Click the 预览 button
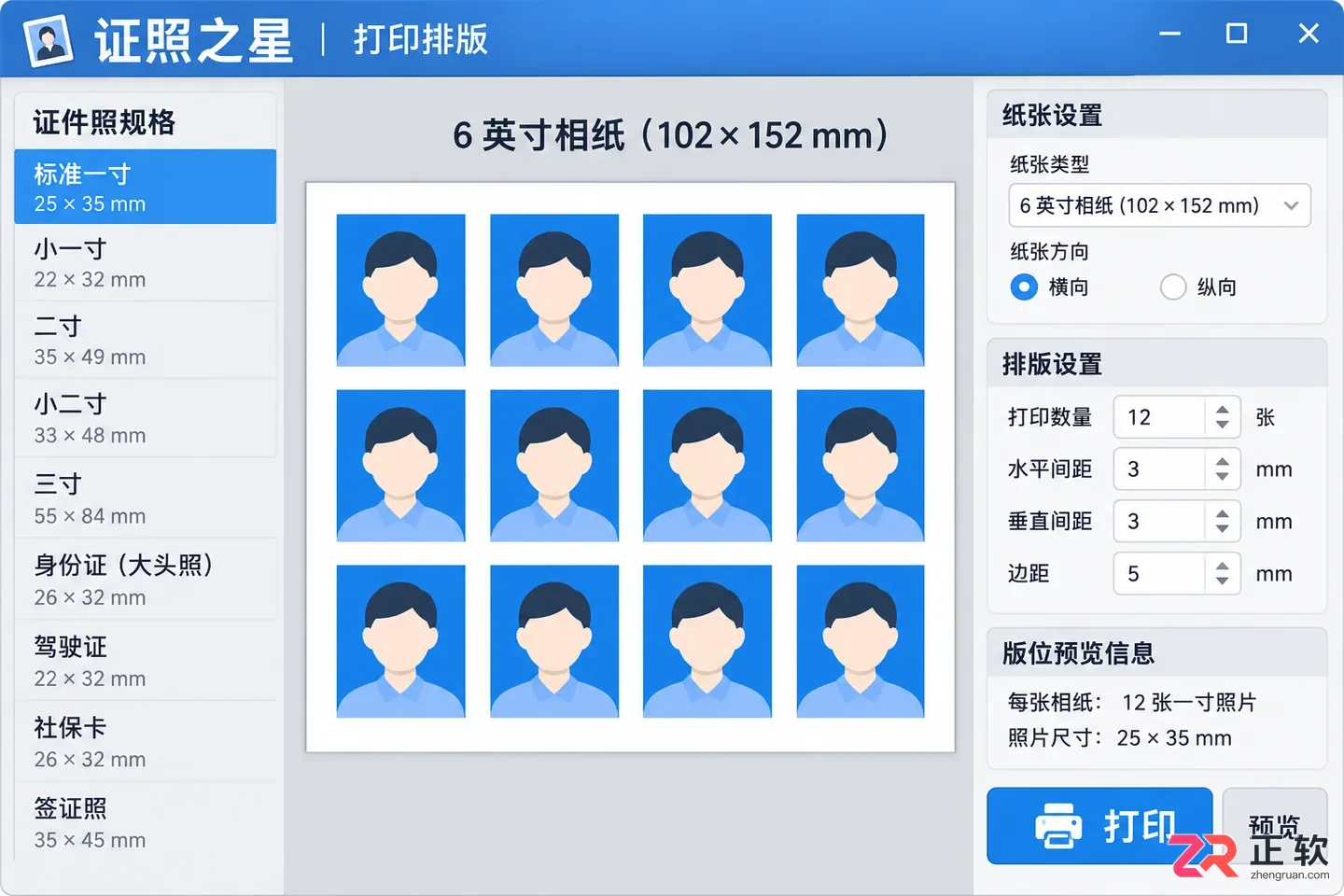Viewport: 1344px width, 896px height. (x=1275, y=826)
